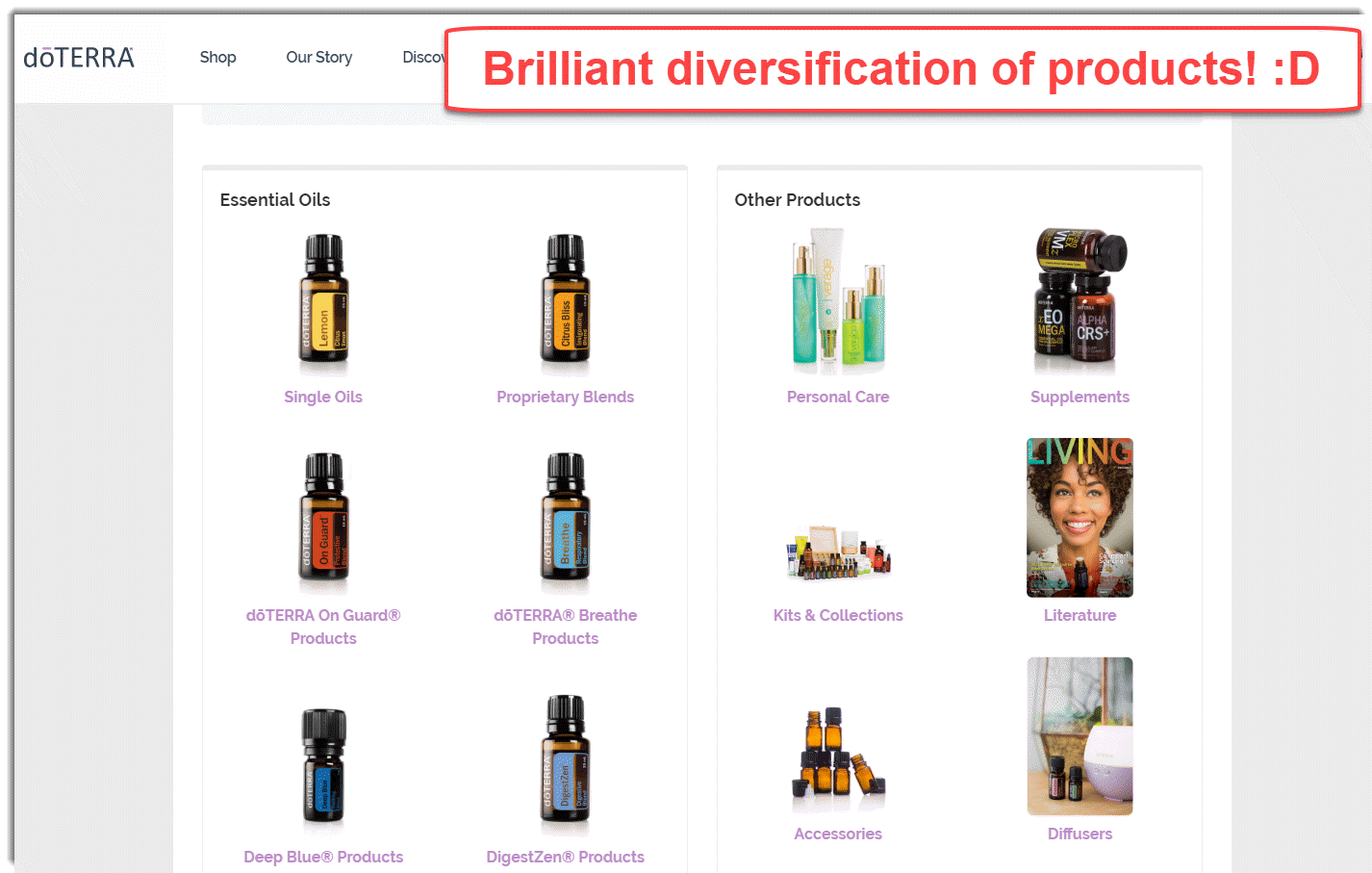Open the Kits & Collections link
The width and height of the screenshot is (1372, 873).
(x=838, y=615)
